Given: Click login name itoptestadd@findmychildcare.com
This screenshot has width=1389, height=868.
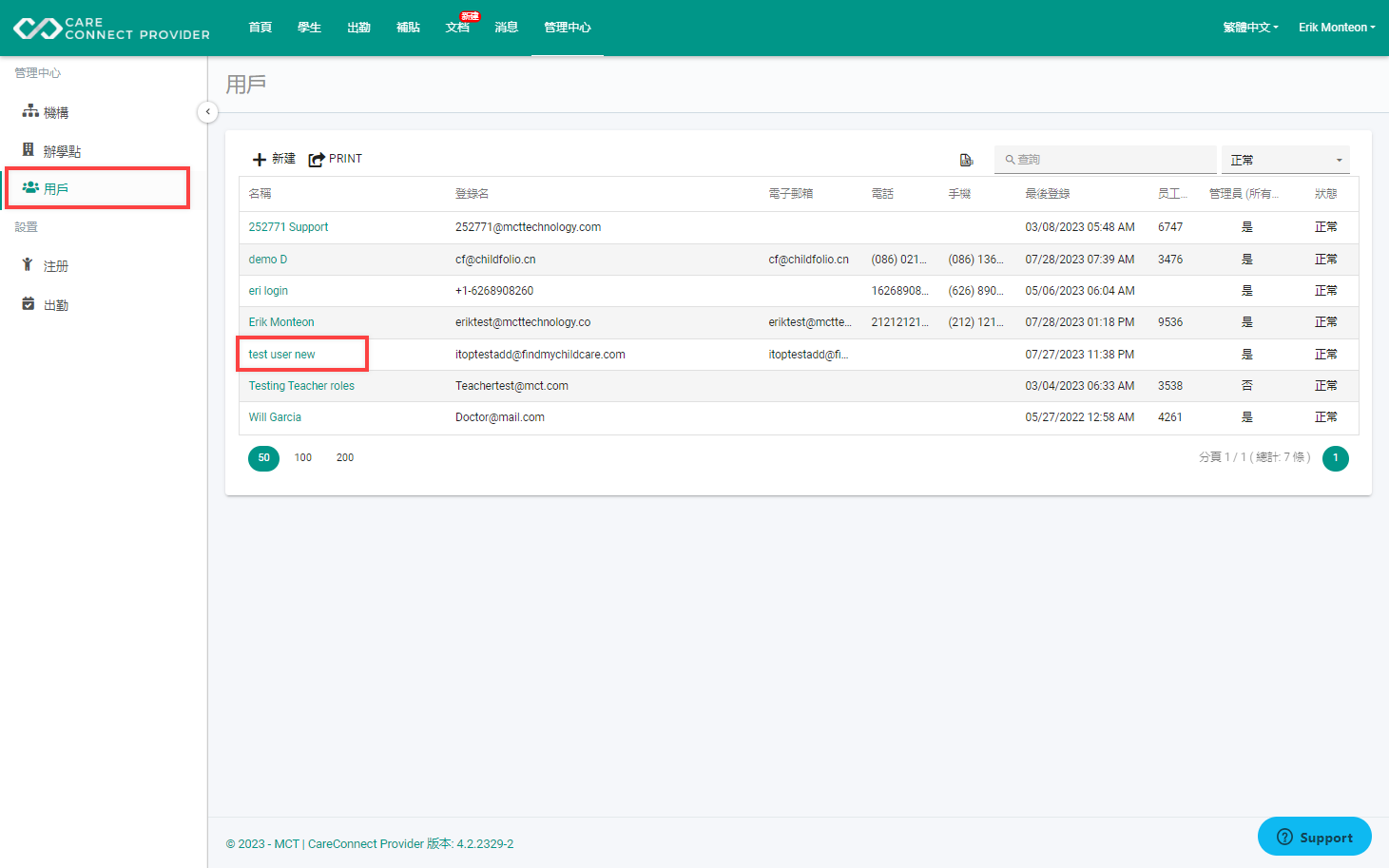Looking at the screenshot, I should pos(540,355).
